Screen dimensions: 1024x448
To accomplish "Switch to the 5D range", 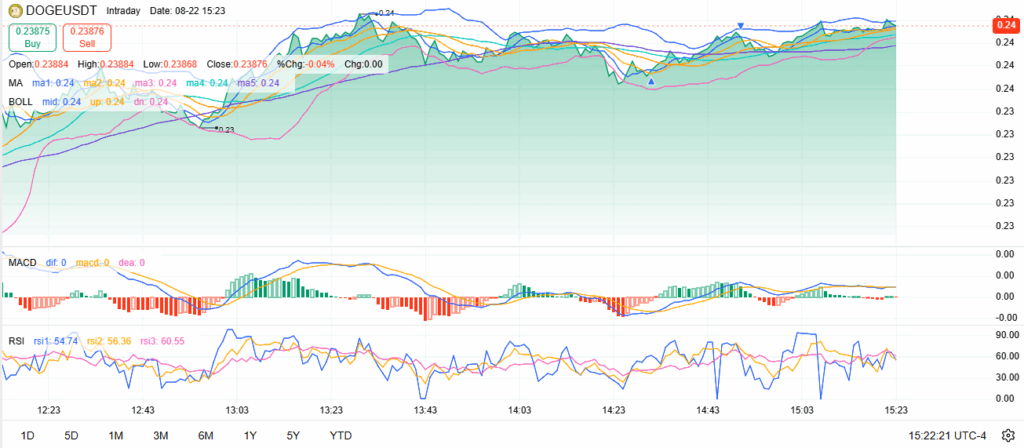I will [71, 435].
